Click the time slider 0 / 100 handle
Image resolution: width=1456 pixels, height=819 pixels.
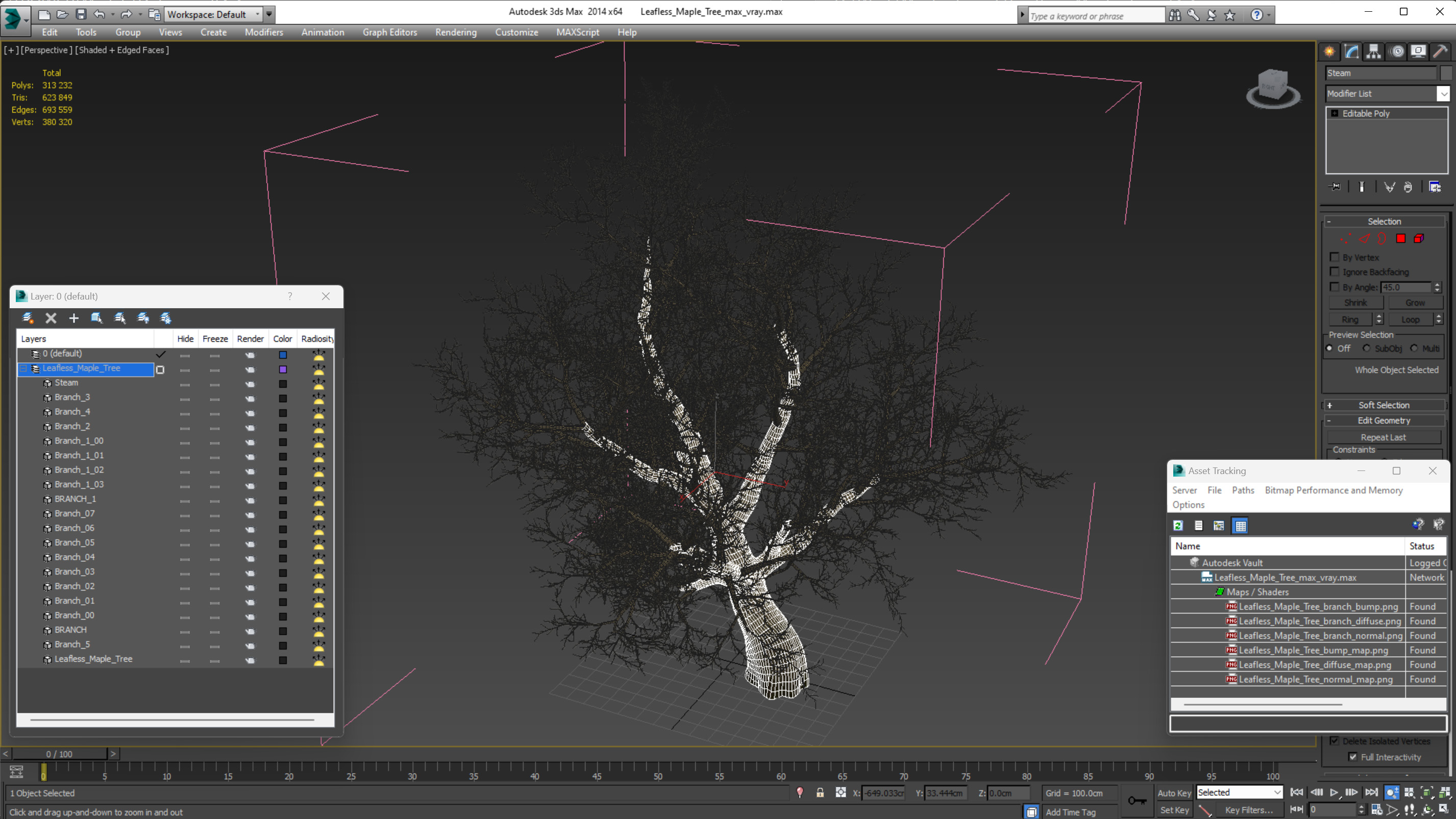click(x=59, y=754)
